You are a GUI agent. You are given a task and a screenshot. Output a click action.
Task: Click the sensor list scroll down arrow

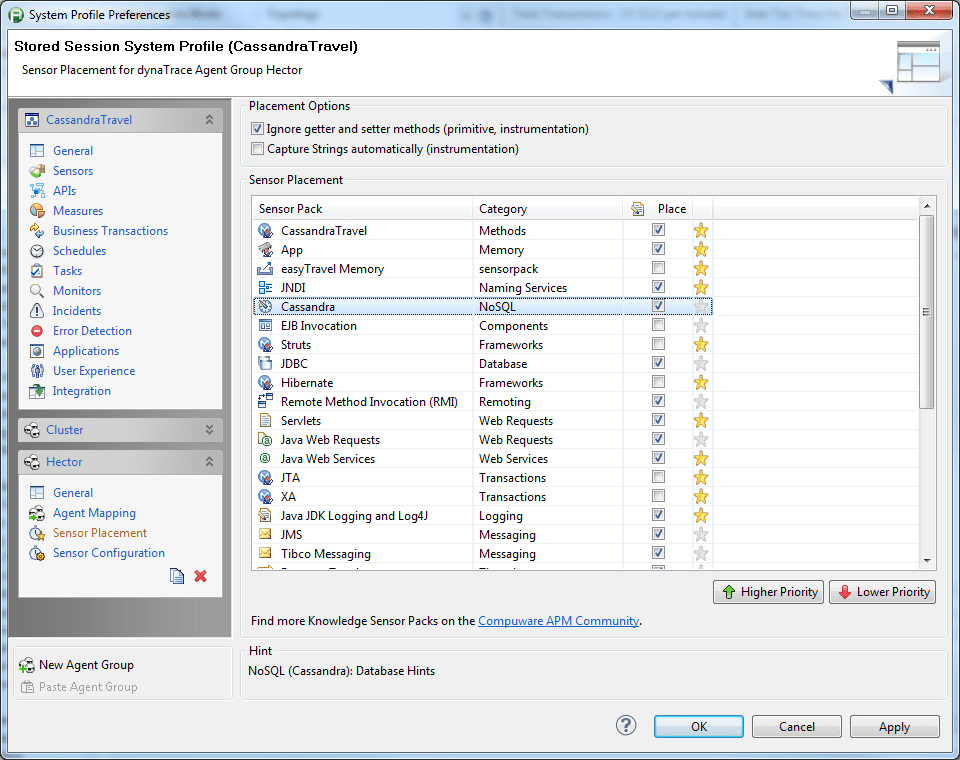[927, 560]
